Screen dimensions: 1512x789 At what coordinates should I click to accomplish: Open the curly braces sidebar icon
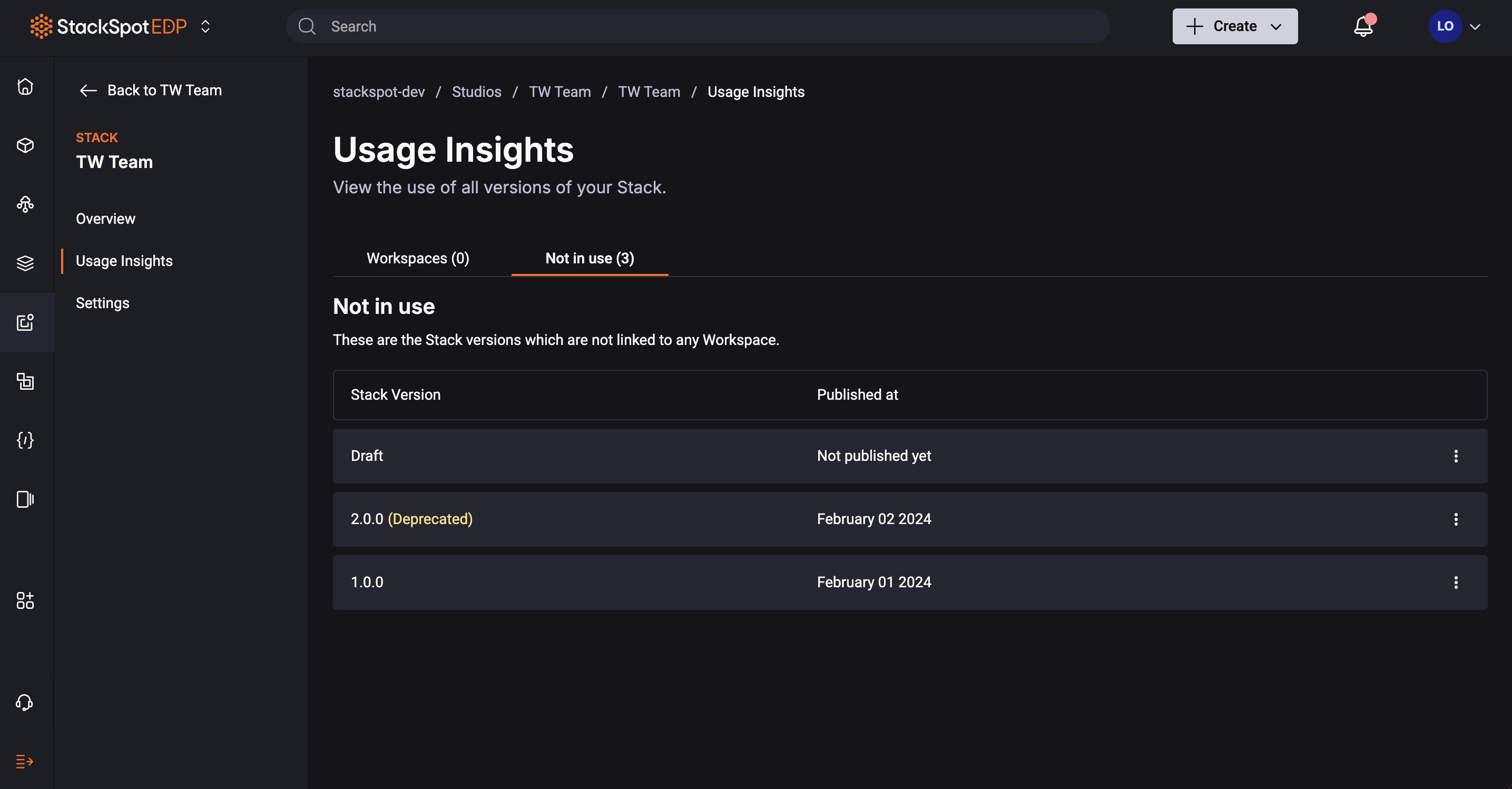pyautogui.click(x=25, y=440)
